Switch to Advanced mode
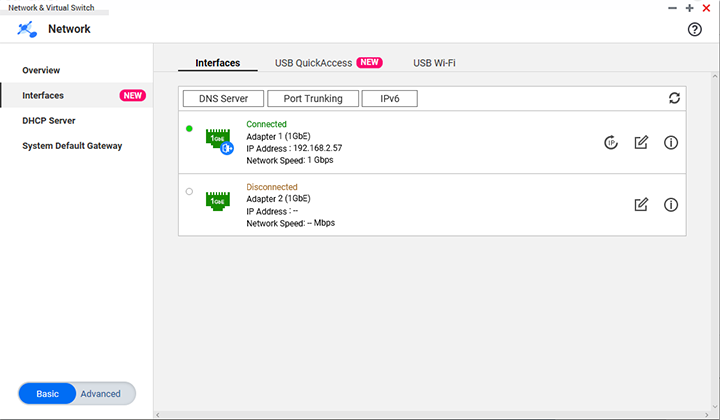 (100, 394)
